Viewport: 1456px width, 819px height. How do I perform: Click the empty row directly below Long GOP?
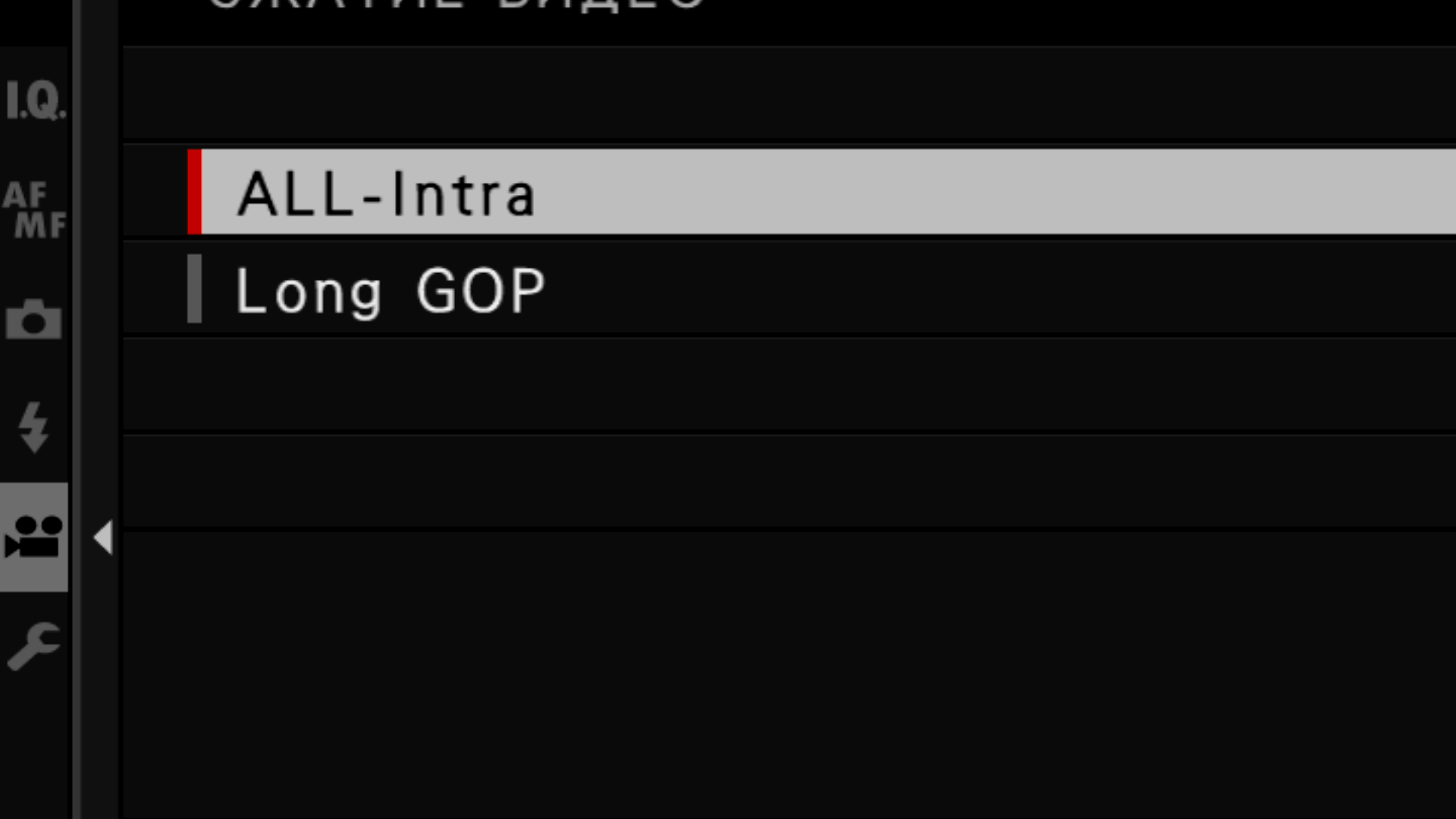tap(789, 385)
